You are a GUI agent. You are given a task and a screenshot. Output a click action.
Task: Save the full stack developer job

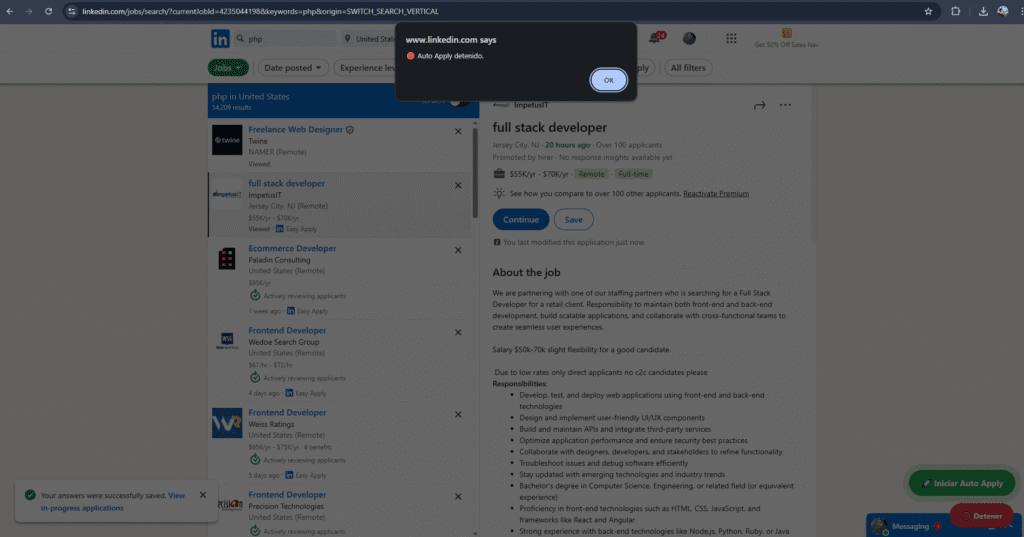pyautogui.click(x=573, y=219)
